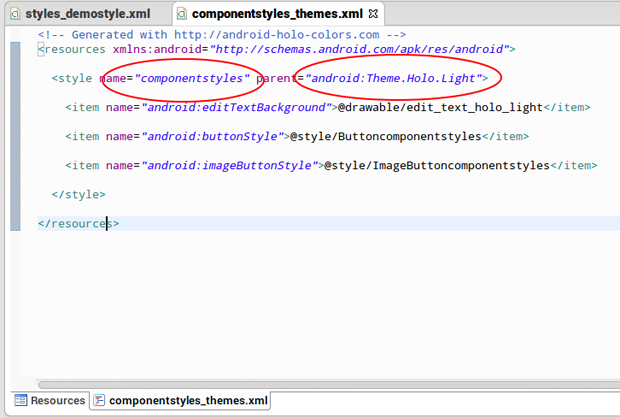Screen dimensions: 620x418
Task: Close the componentstyles_themes.xml tab
Action: click(373, 14)
